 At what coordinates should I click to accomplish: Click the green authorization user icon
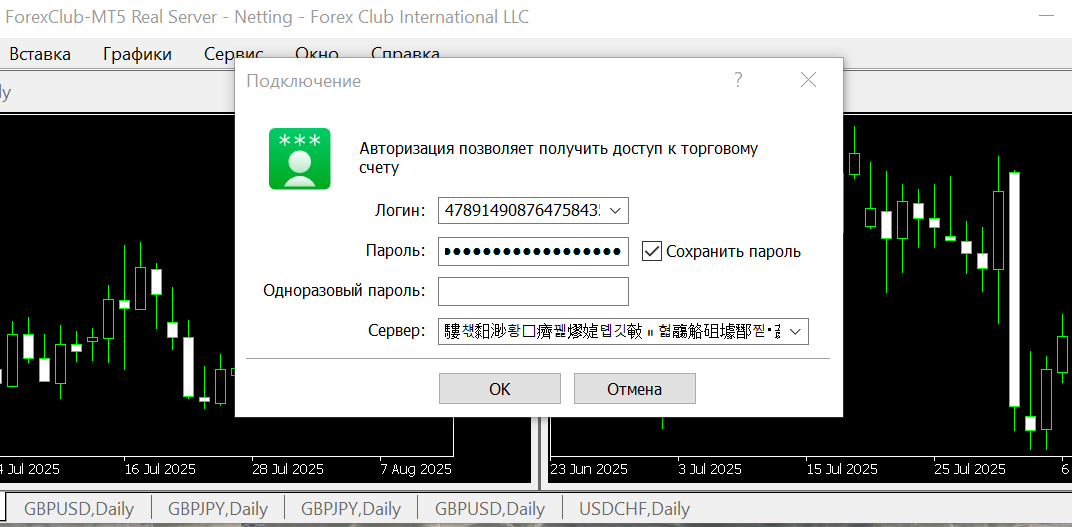point(299,159)
